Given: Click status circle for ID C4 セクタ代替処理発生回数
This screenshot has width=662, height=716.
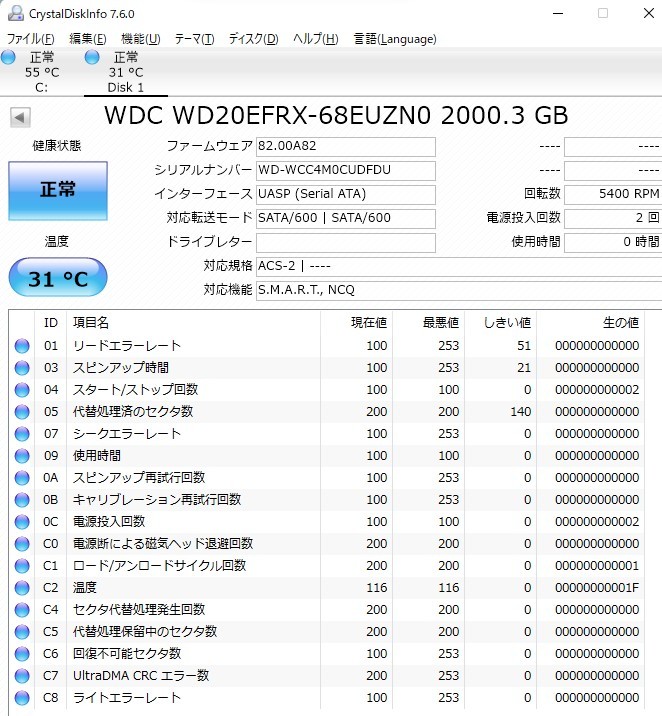Looking at the screenshot, I should pos(22,609).
